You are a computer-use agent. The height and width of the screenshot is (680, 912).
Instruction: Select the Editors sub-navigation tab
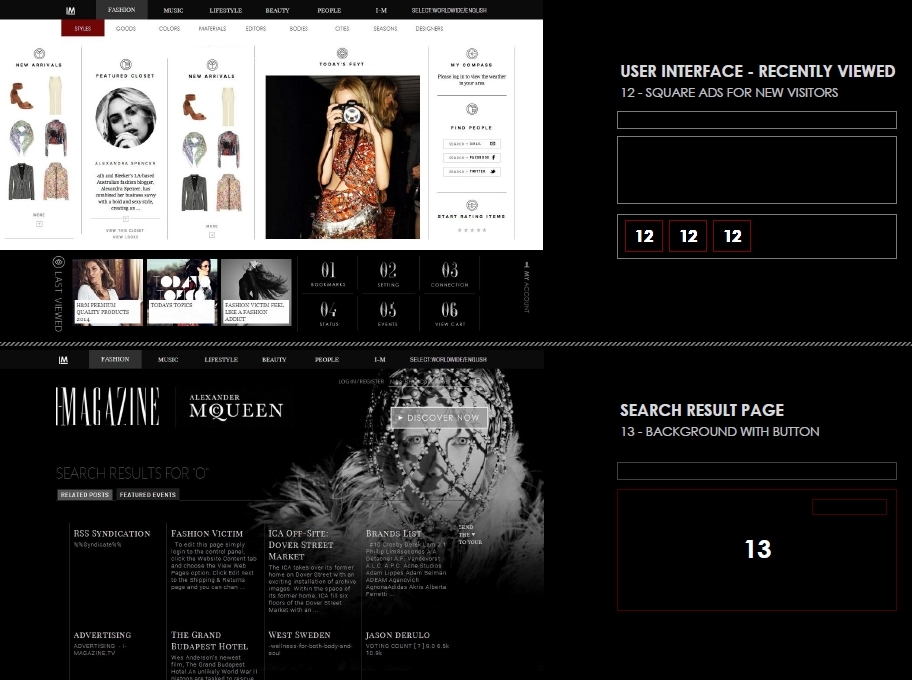[256, 29]
